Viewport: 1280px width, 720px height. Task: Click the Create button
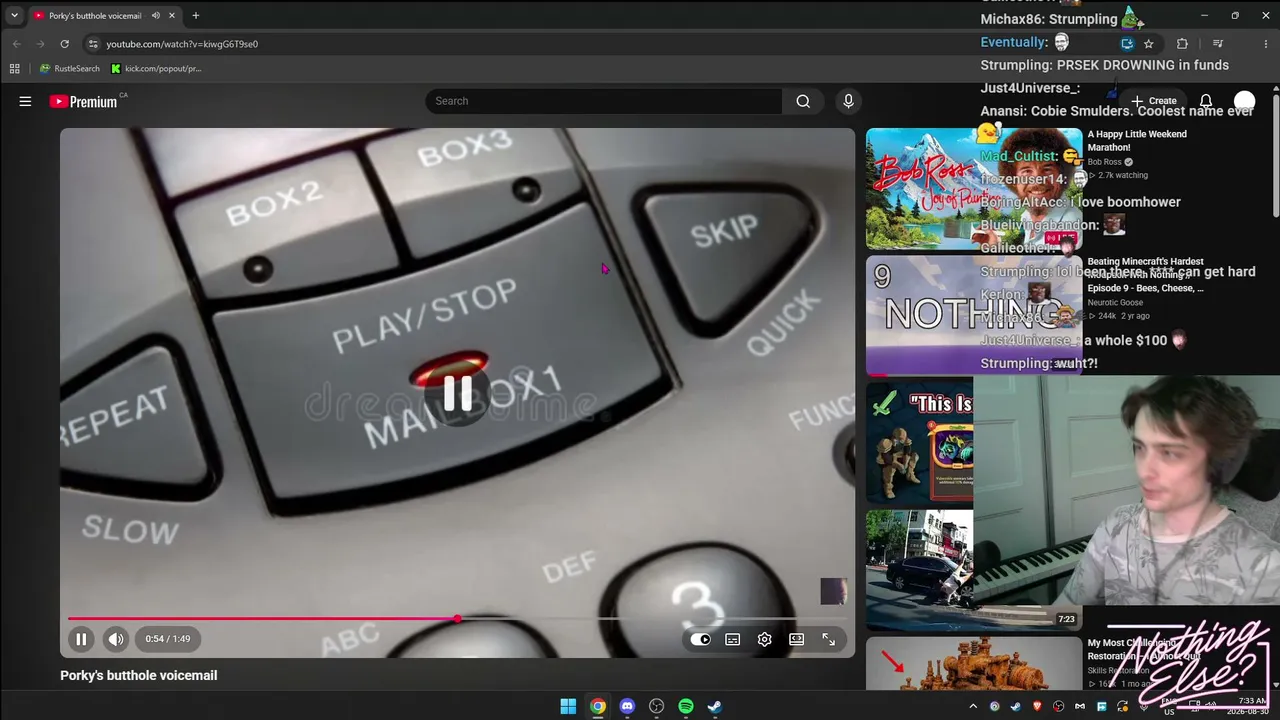[x=1154, y=101]
